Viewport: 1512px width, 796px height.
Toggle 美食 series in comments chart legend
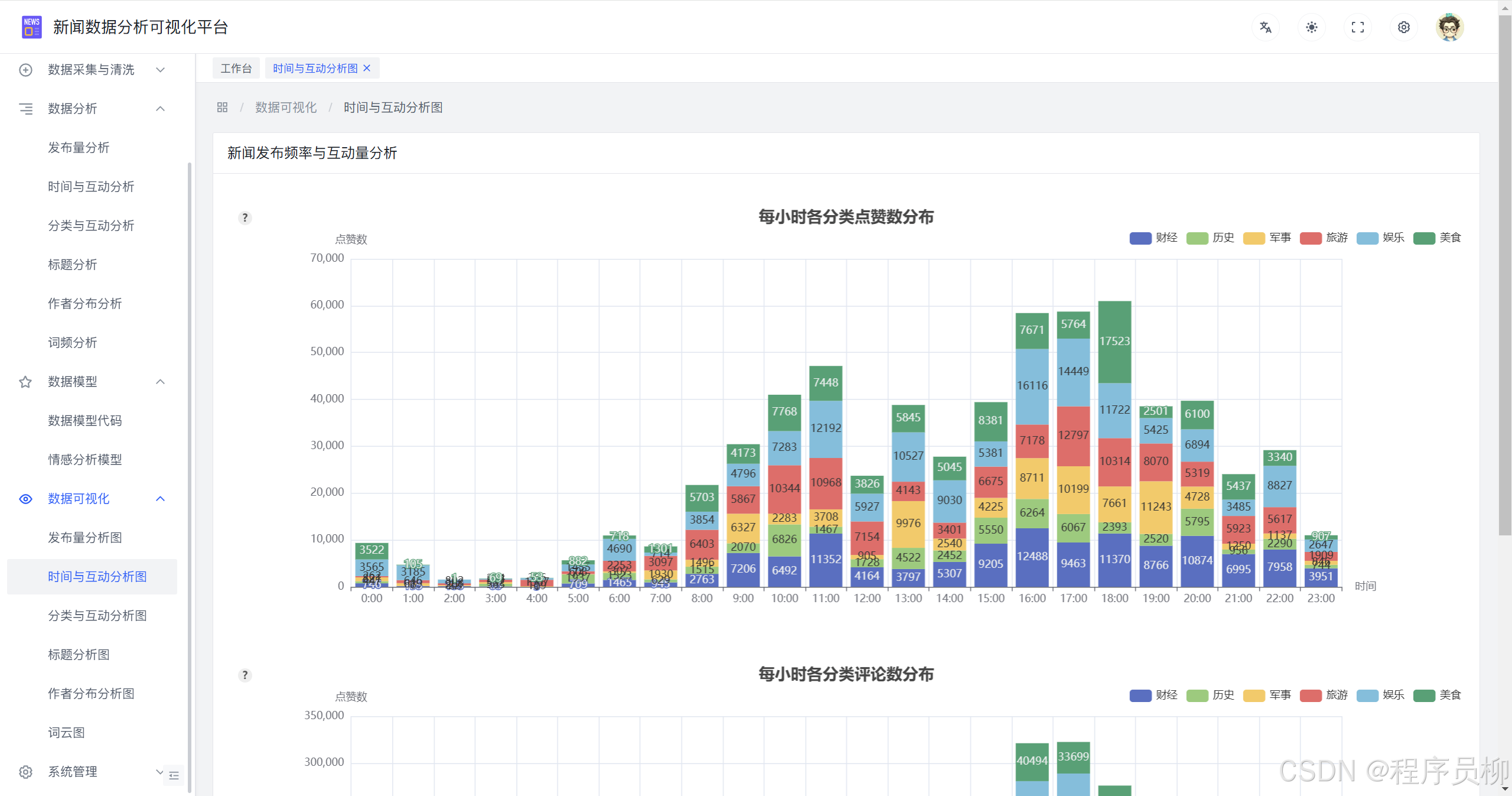pyautogui.click(x=1437, y=695)
